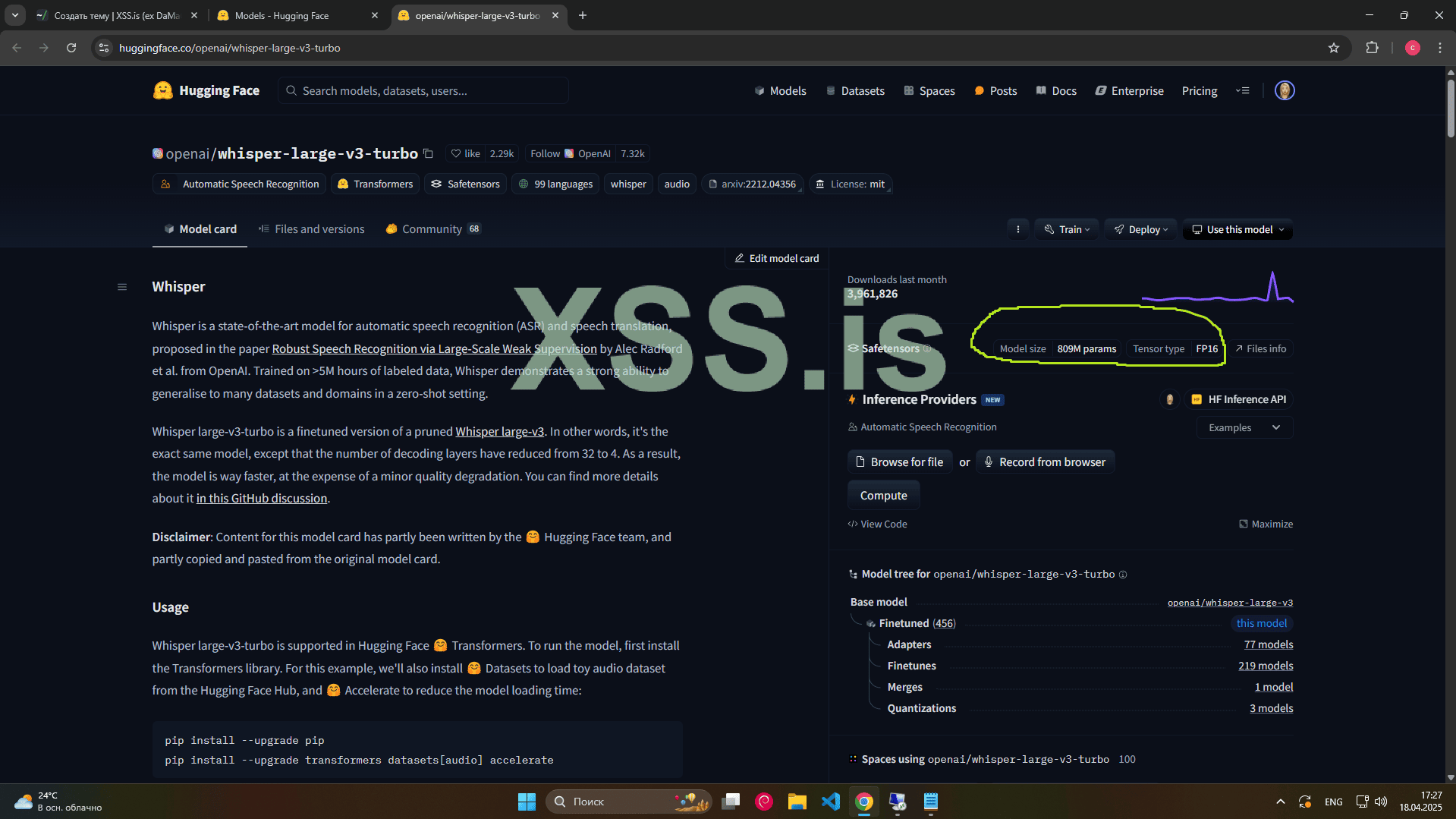
Task: Click the Hugging Face logo
Action: 206,90
